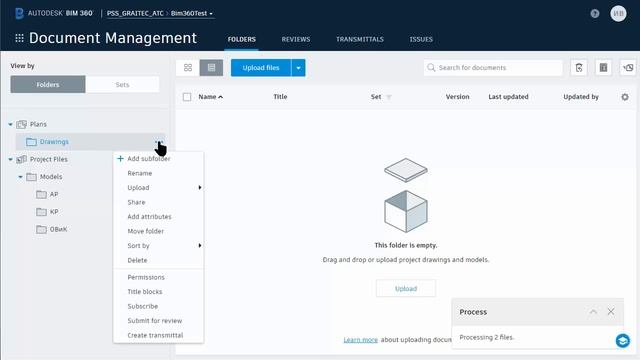The height and width of the screenshot is (360, 640).
Task: Tick the select-all checkbox in table header
Action: [187, 97]
